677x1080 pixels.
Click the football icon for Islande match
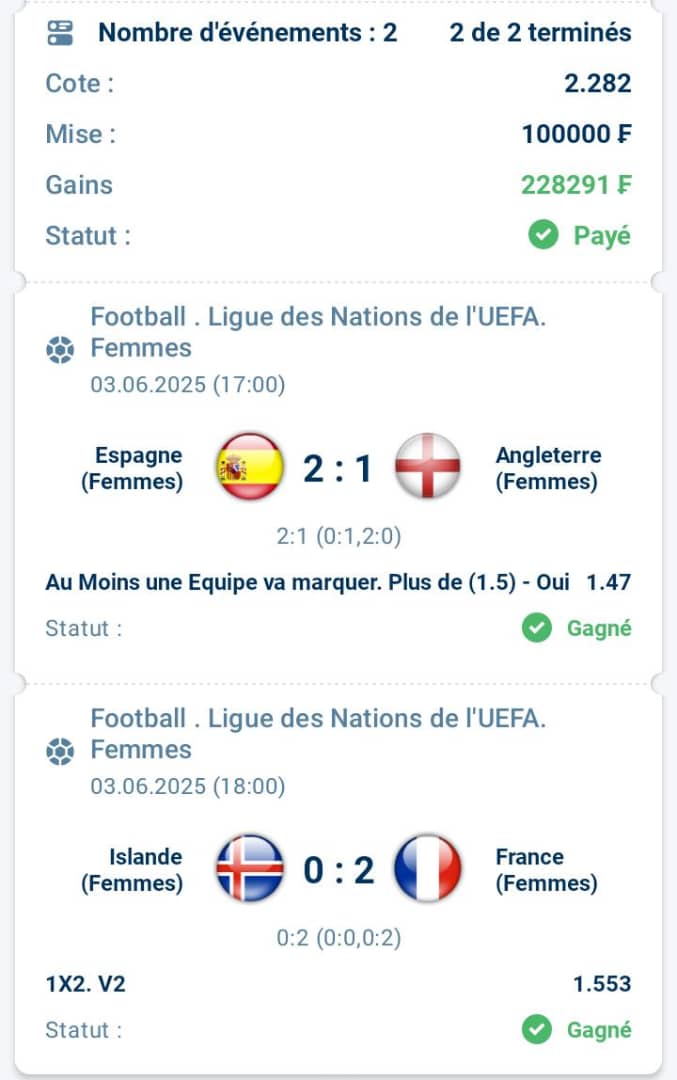pyautogui.click(x=60, y=751)
